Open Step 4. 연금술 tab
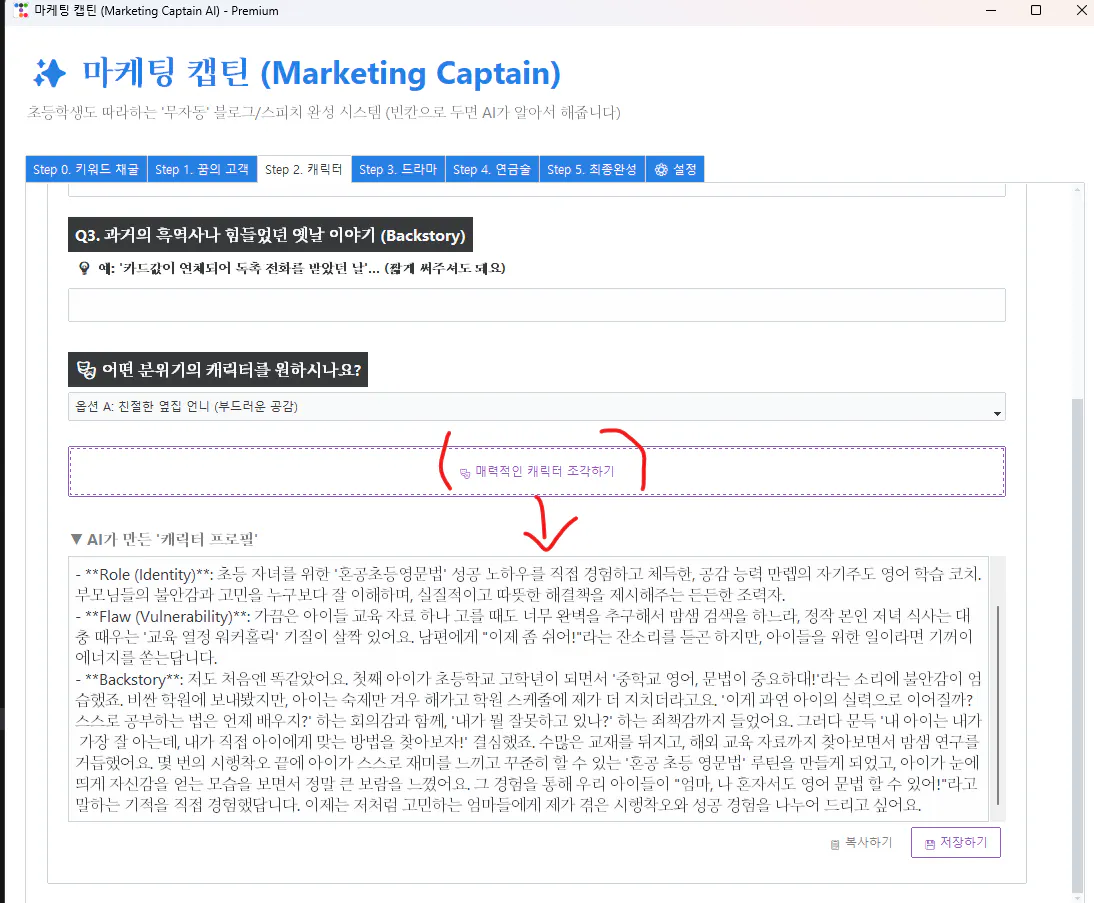This screenshot has width=1094, height=903. click(x=492, y=169)
